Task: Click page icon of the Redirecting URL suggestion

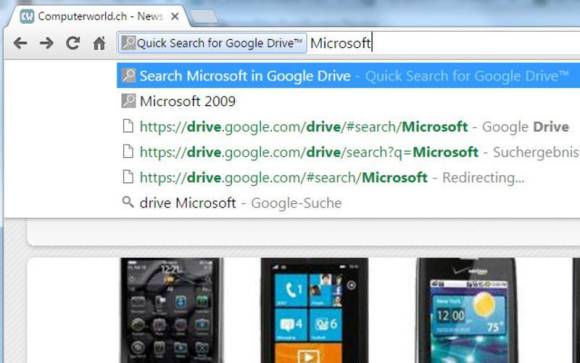Action: [128, 177]
